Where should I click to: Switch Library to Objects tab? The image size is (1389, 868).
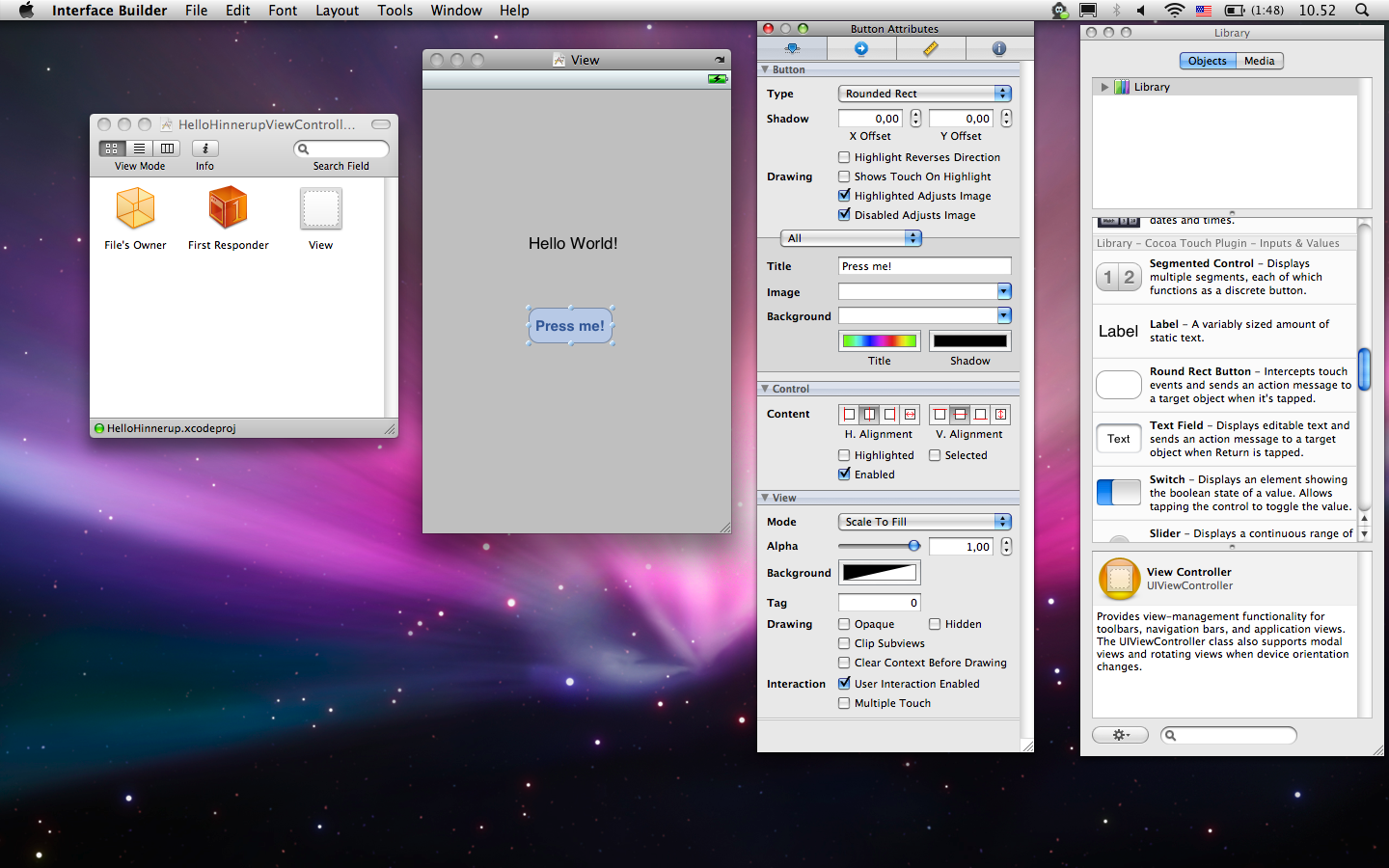(1208, 61)
